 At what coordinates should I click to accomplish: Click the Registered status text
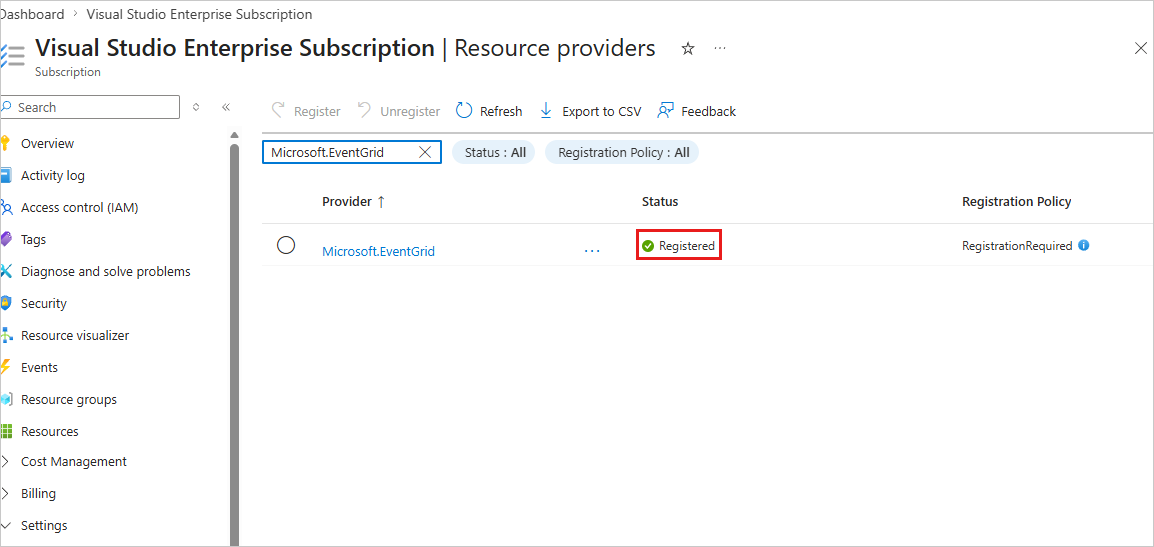(x=687, y=246)
